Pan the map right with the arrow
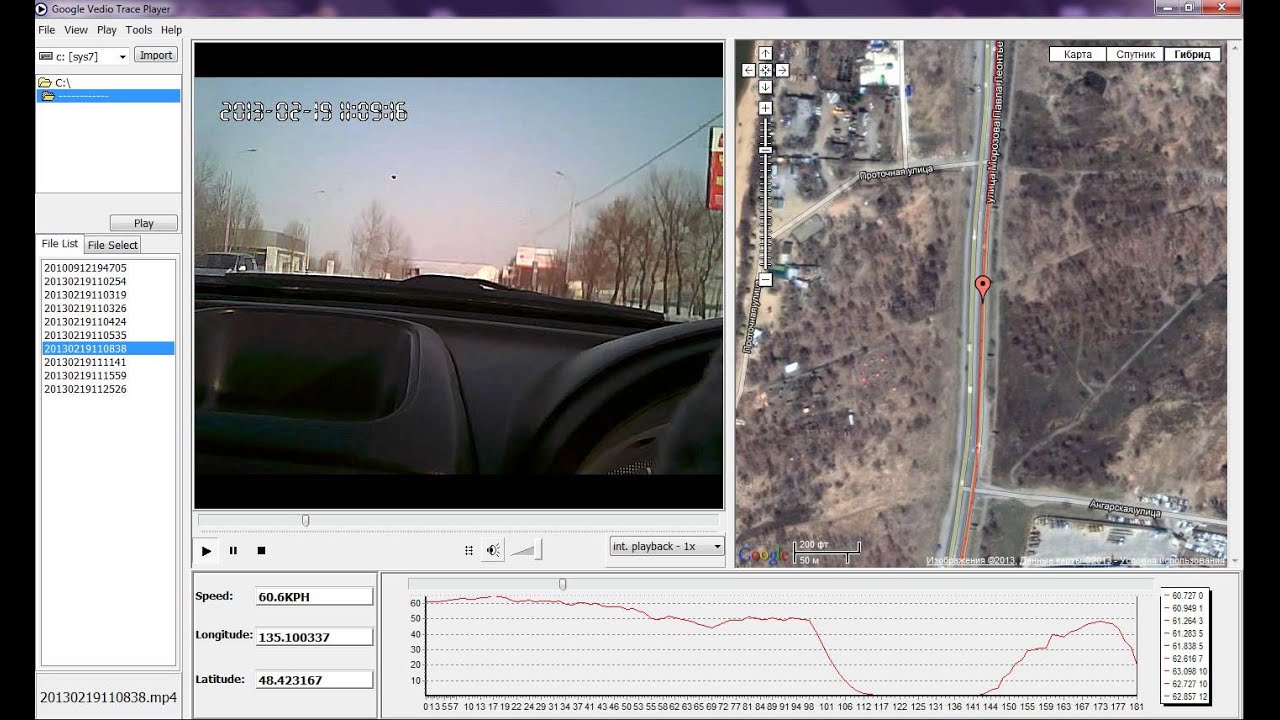Image resolution: width=1280 pixels, height=720 pixels. [782, 70]
